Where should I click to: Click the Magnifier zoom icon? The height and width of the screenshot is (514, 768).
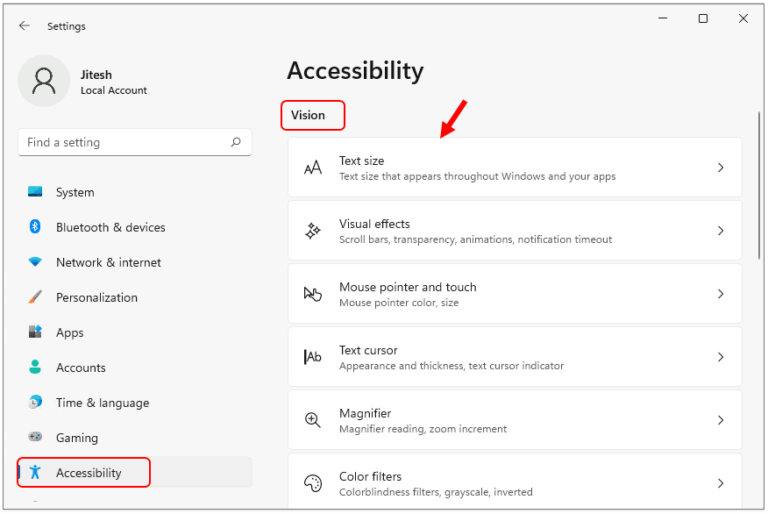click(x=313, y=420)
